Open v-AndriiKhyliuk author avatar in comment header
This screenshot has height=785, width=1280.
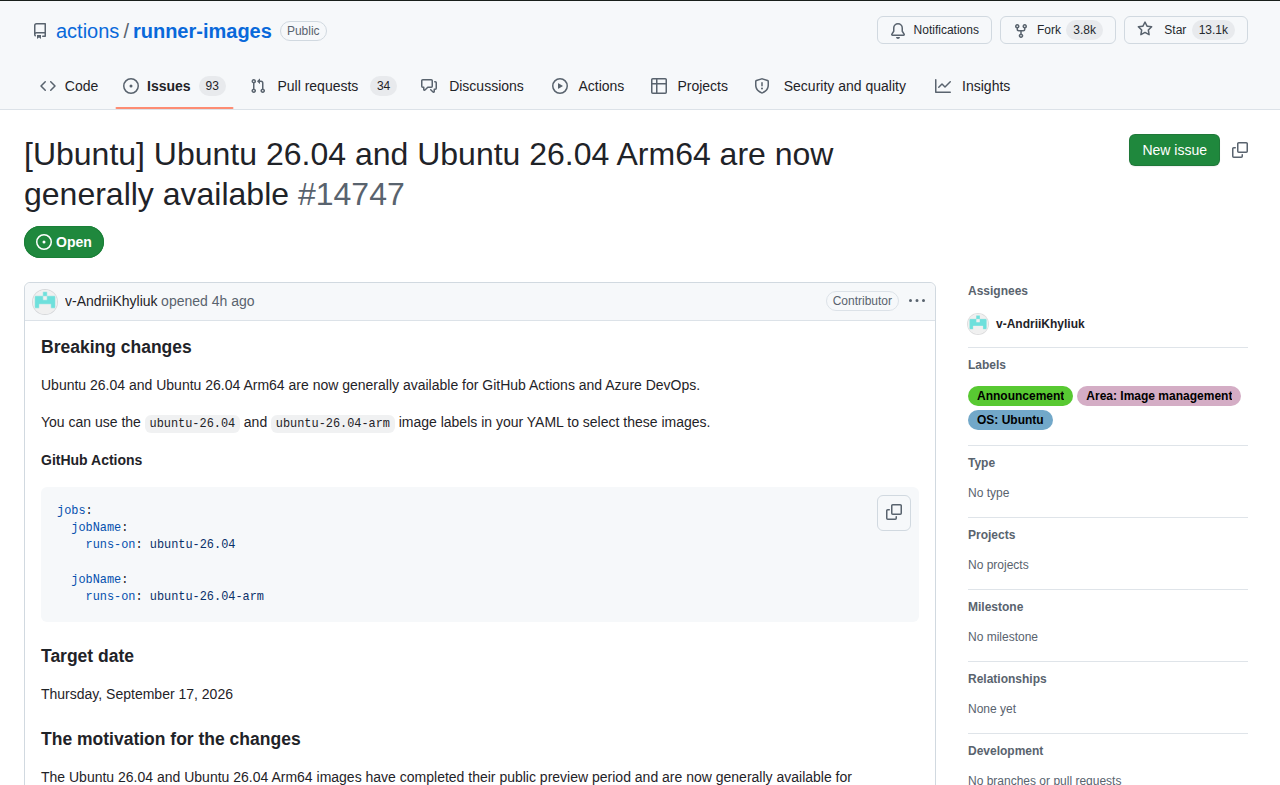click(x=45, y=301)
